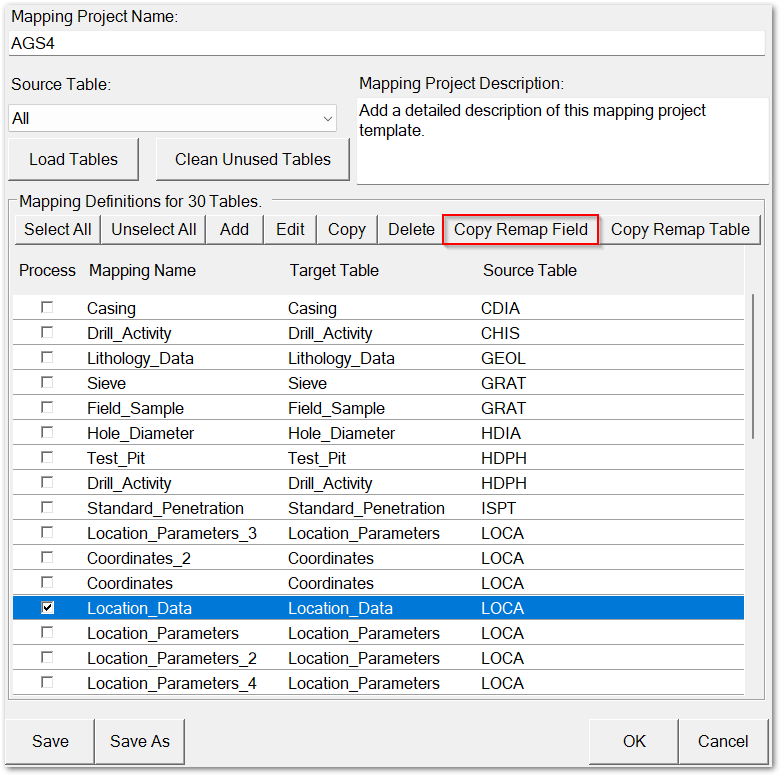The height and width of the screenshot is (776, 781).
Task: Tick the Standard_Penetration Process checkbox
Action: pyautogui.click(x=47, y=507)
